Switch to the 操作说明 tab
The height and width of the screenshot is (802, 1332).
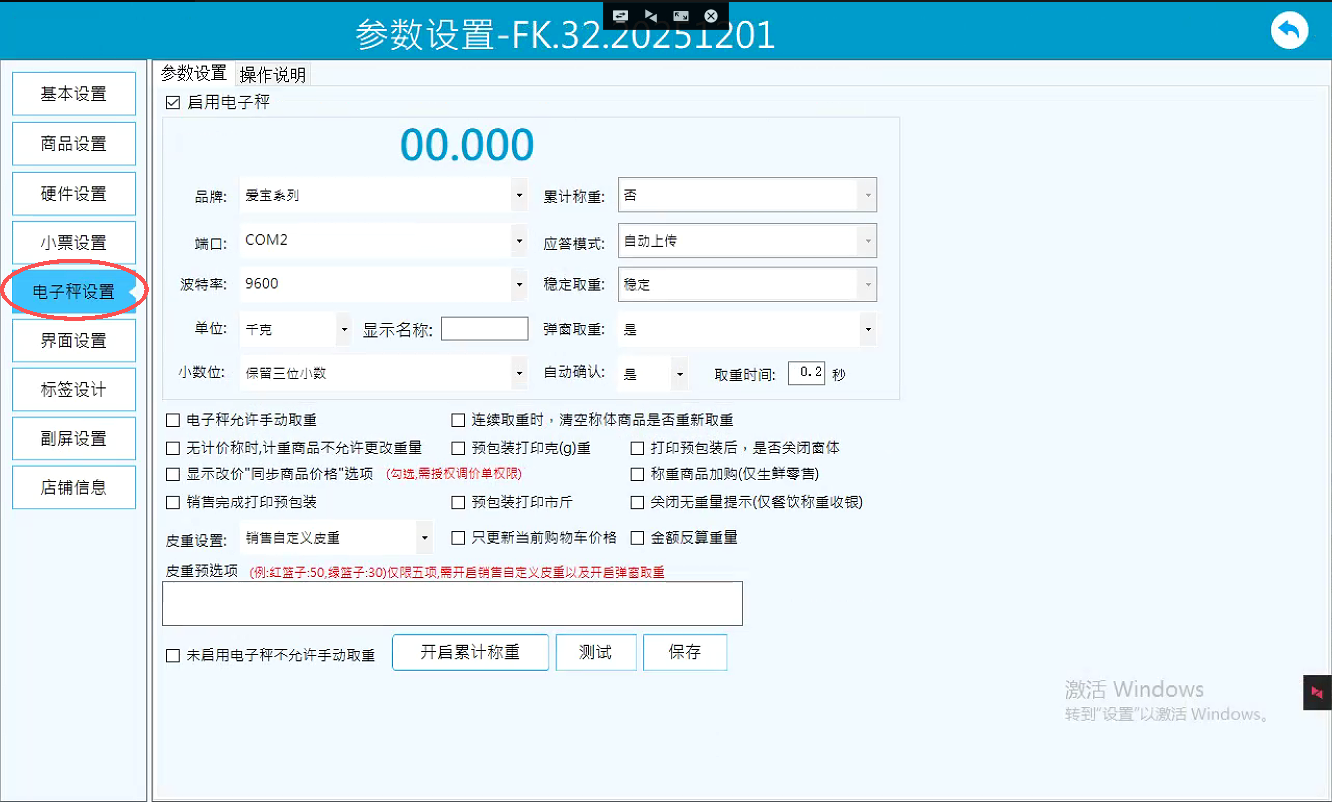pos(273,74)
